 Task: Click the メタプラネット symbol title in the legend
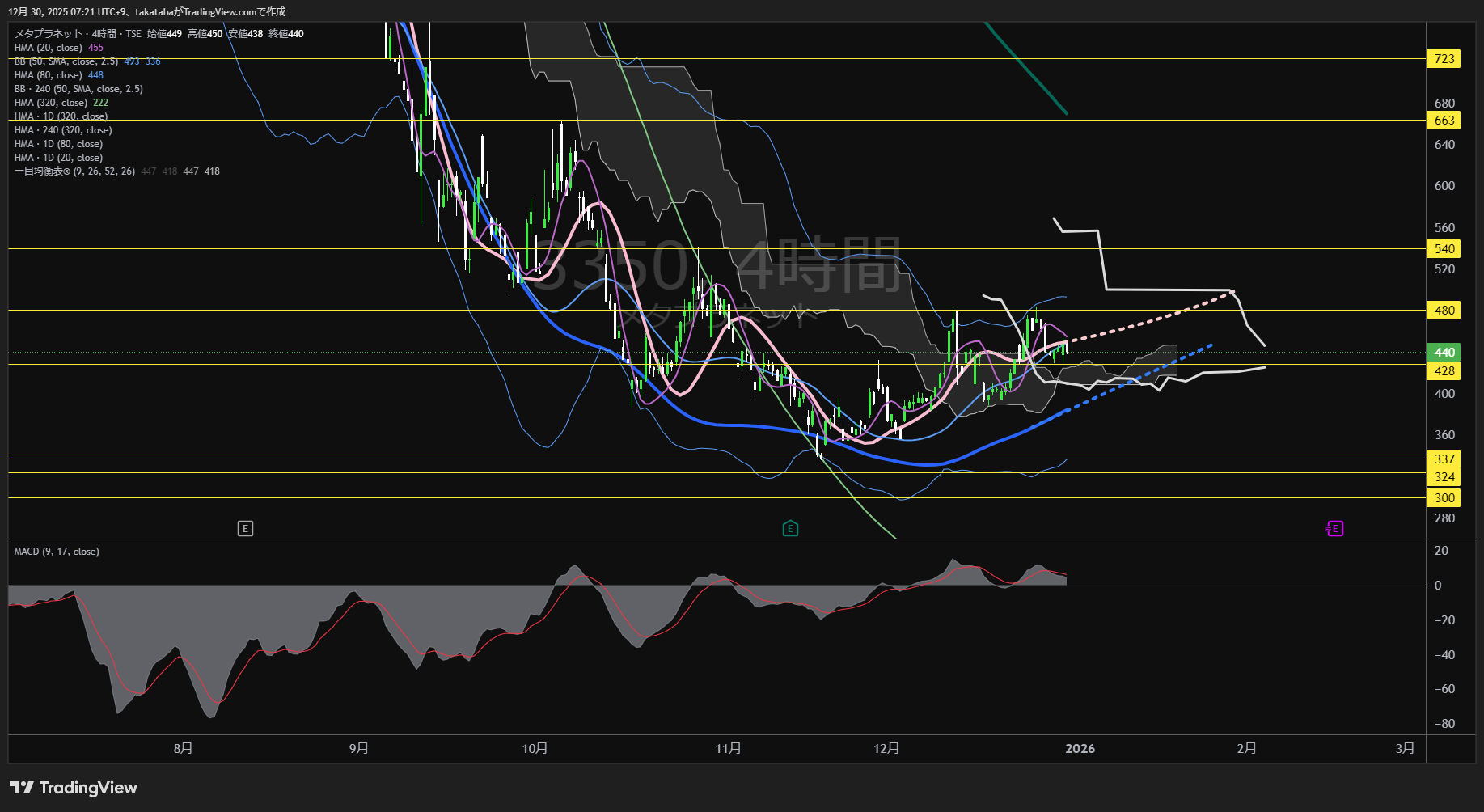(49, 34)
